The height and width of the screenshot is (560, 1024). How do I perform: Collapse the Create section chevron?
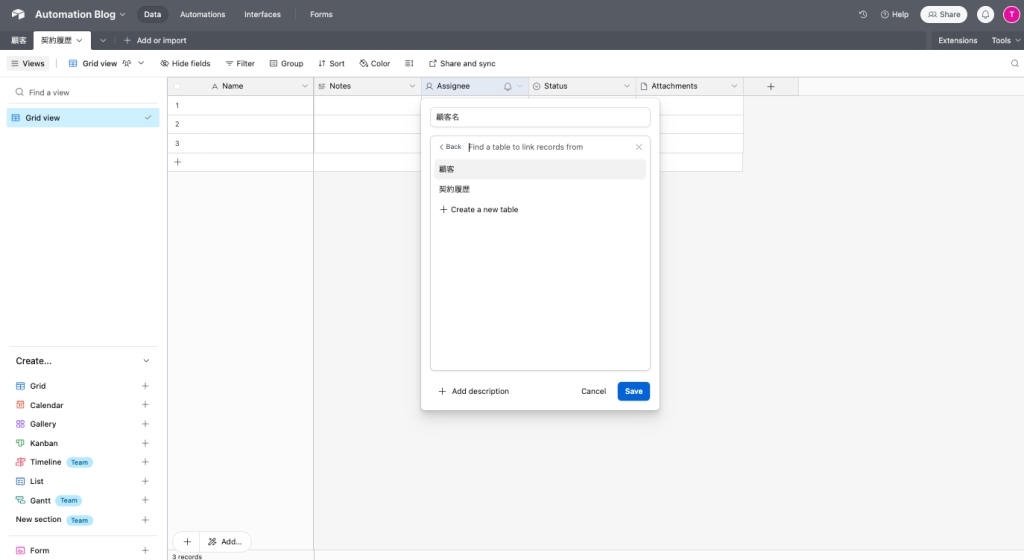click(146, 361)
